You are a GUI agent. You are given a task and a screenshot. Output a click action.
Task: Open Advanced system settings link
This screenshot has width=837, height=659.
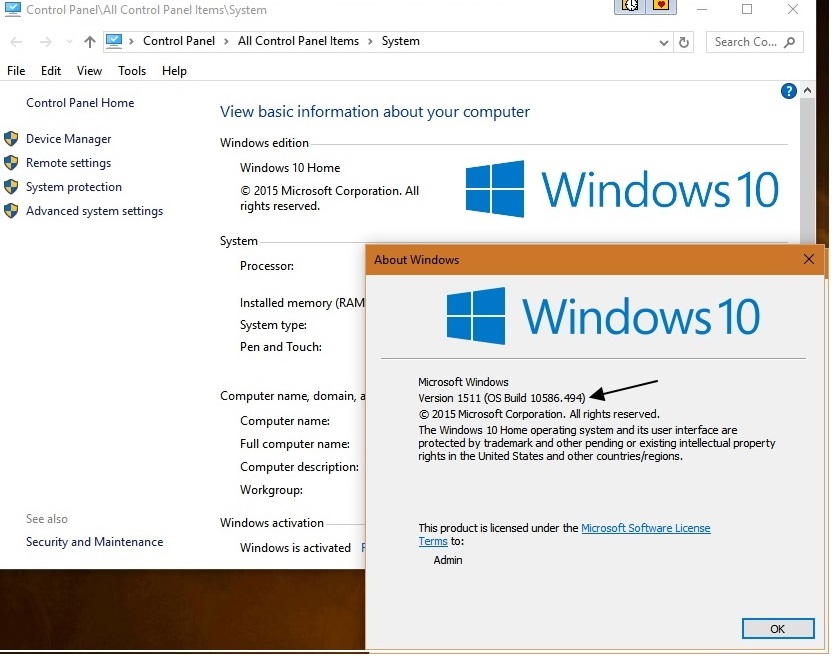[94, 211]
